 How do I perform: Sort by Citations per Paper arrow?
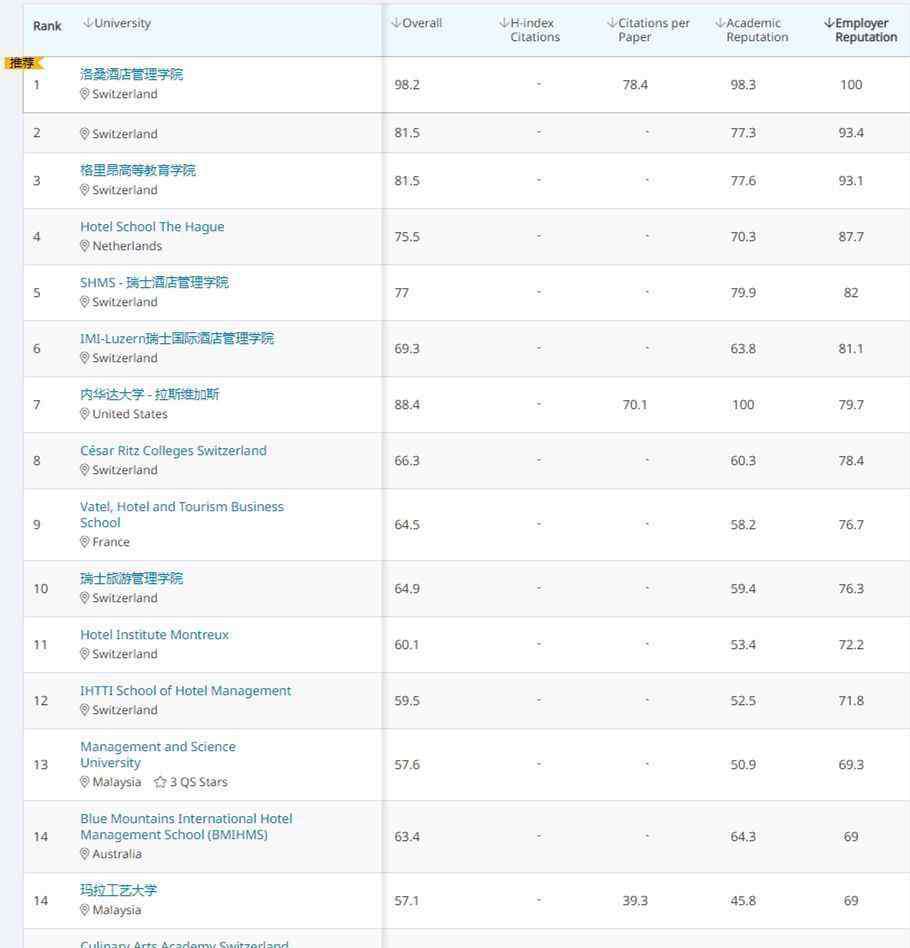612,23
